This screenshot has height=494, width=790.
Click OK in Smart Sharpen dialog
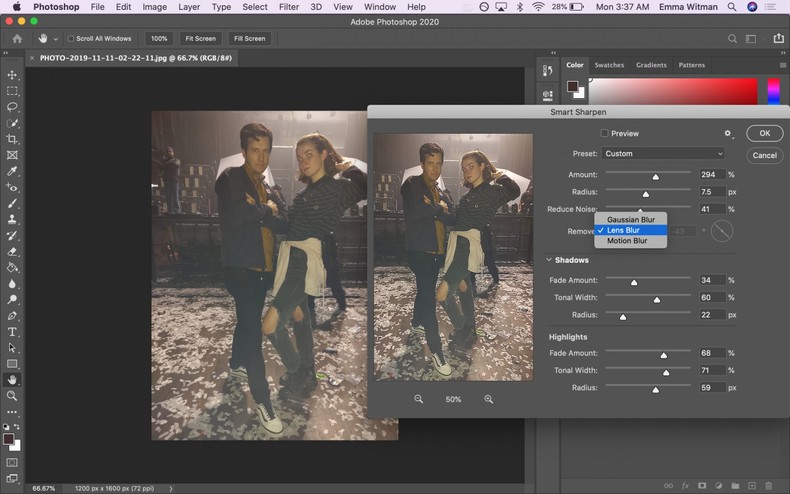click(x=764, y=133)
